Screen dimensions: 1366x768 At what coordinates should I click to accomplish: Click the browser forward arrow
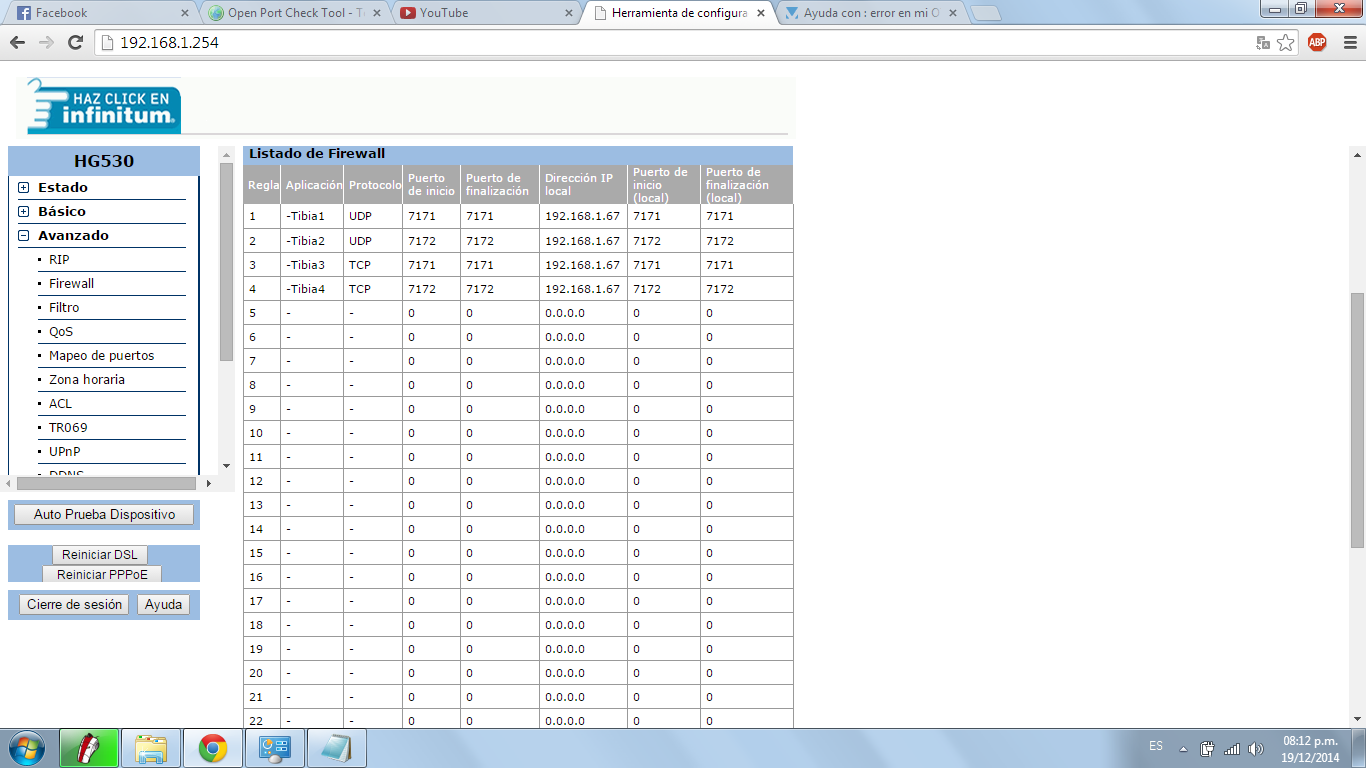point(46,43)
